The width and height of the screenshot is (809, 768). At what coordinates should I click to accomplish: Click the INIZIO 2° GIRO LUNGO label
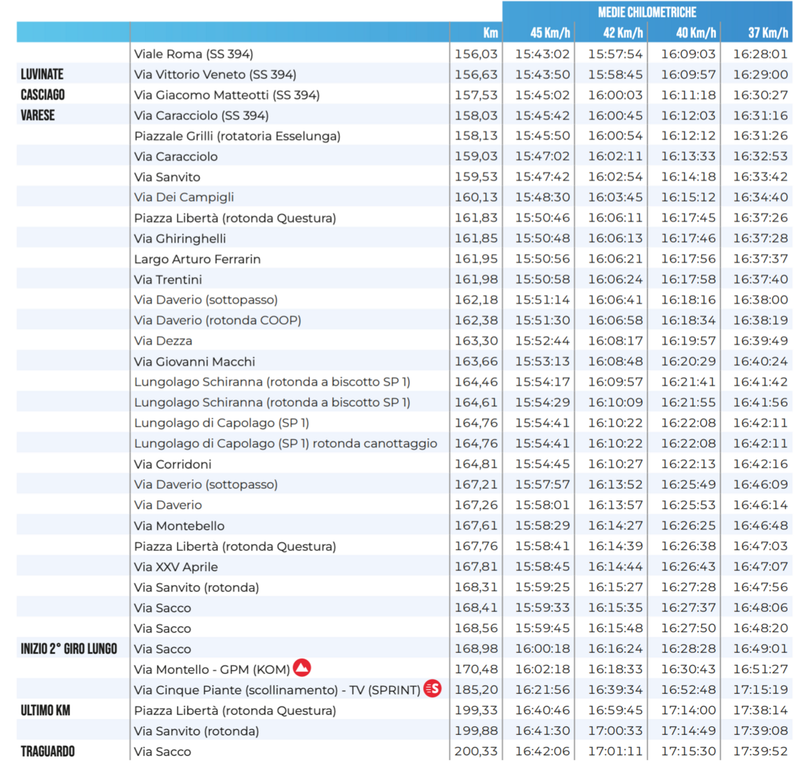pyautogui.click(x=69, y=649)
